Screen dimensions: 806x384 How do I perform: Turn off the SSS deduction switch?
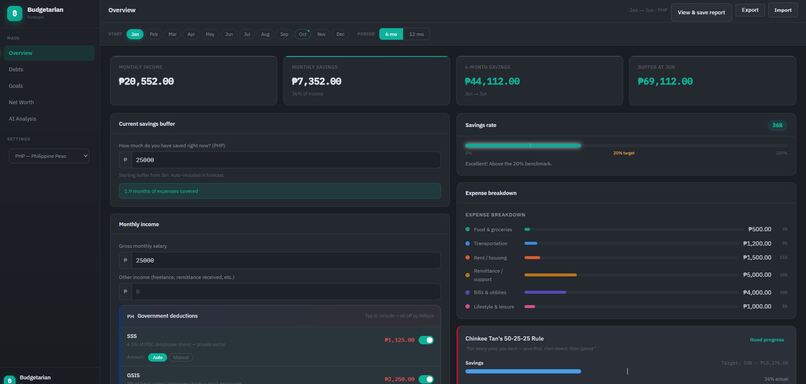pyautogui.click(x=426, y=340)
